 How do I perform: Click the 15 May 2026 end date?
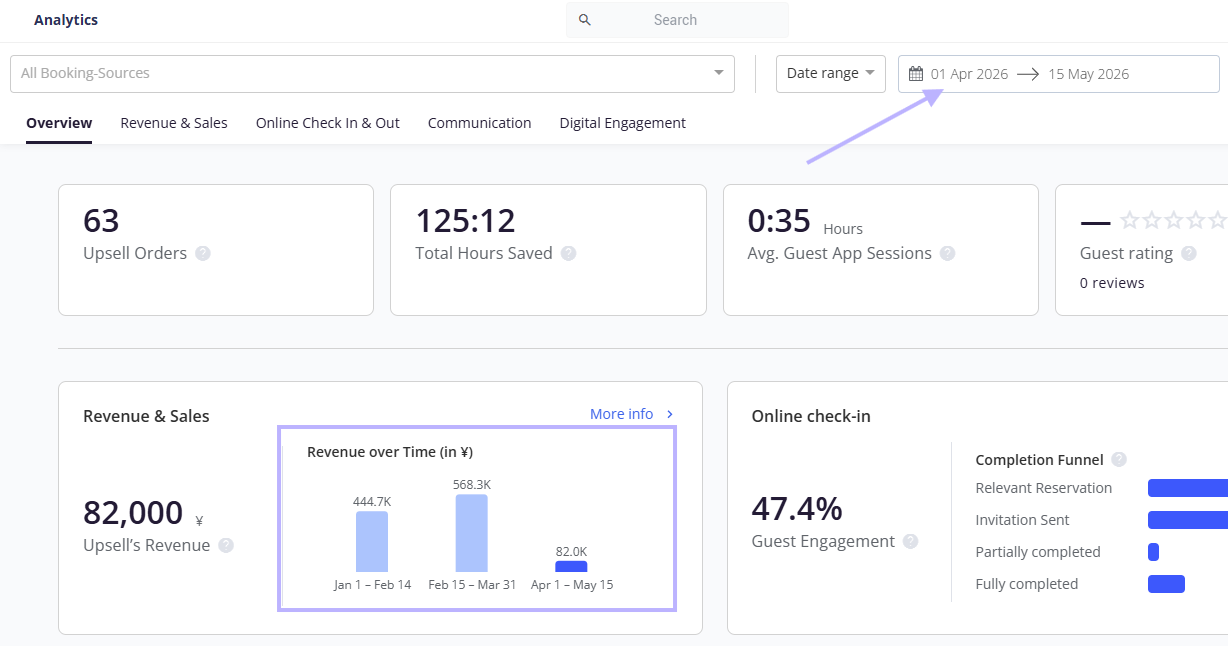[x=1088, y=74]
